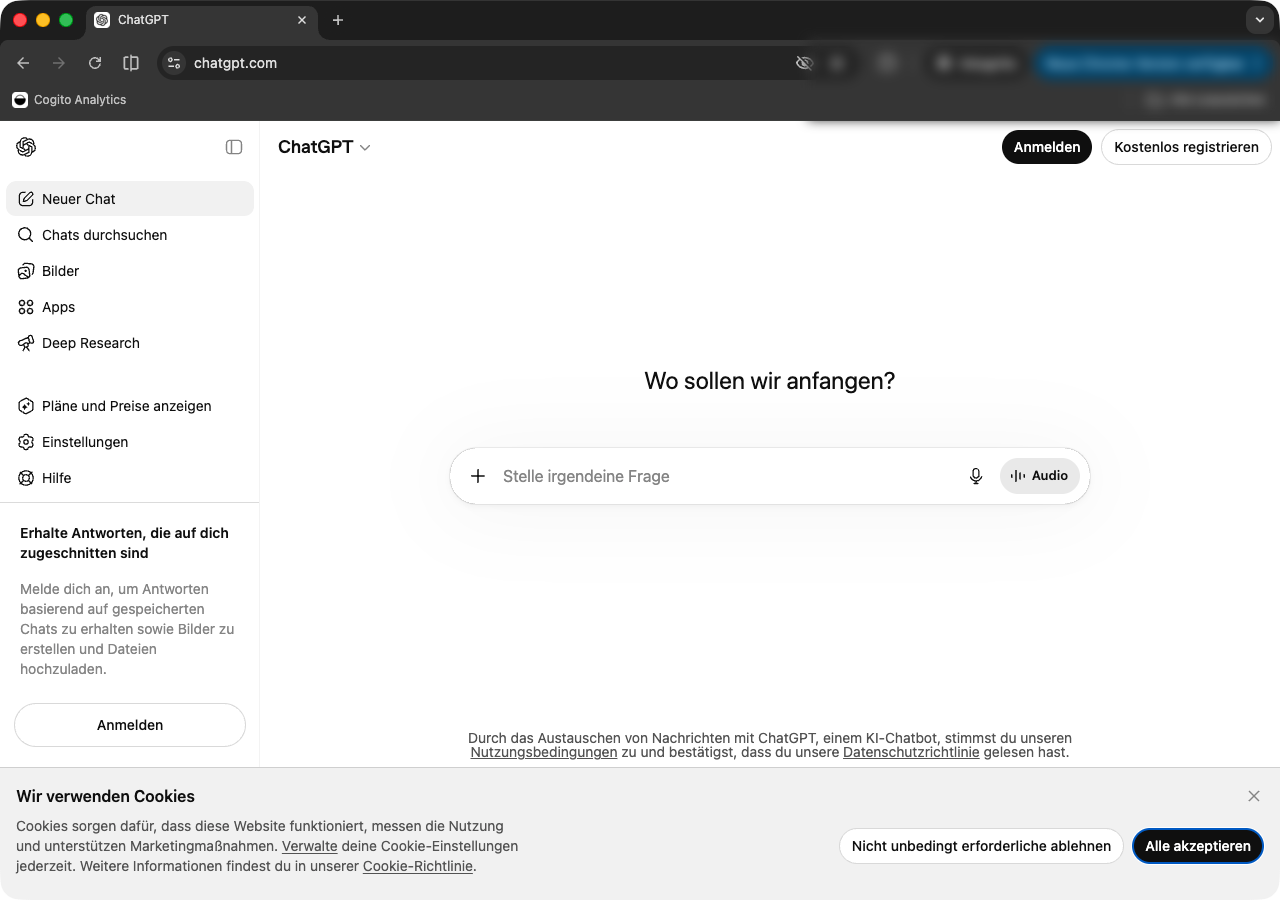Open the tab search dropdown arrow
Viewport: 1280px width, 900px height.
pos(1259,20)
